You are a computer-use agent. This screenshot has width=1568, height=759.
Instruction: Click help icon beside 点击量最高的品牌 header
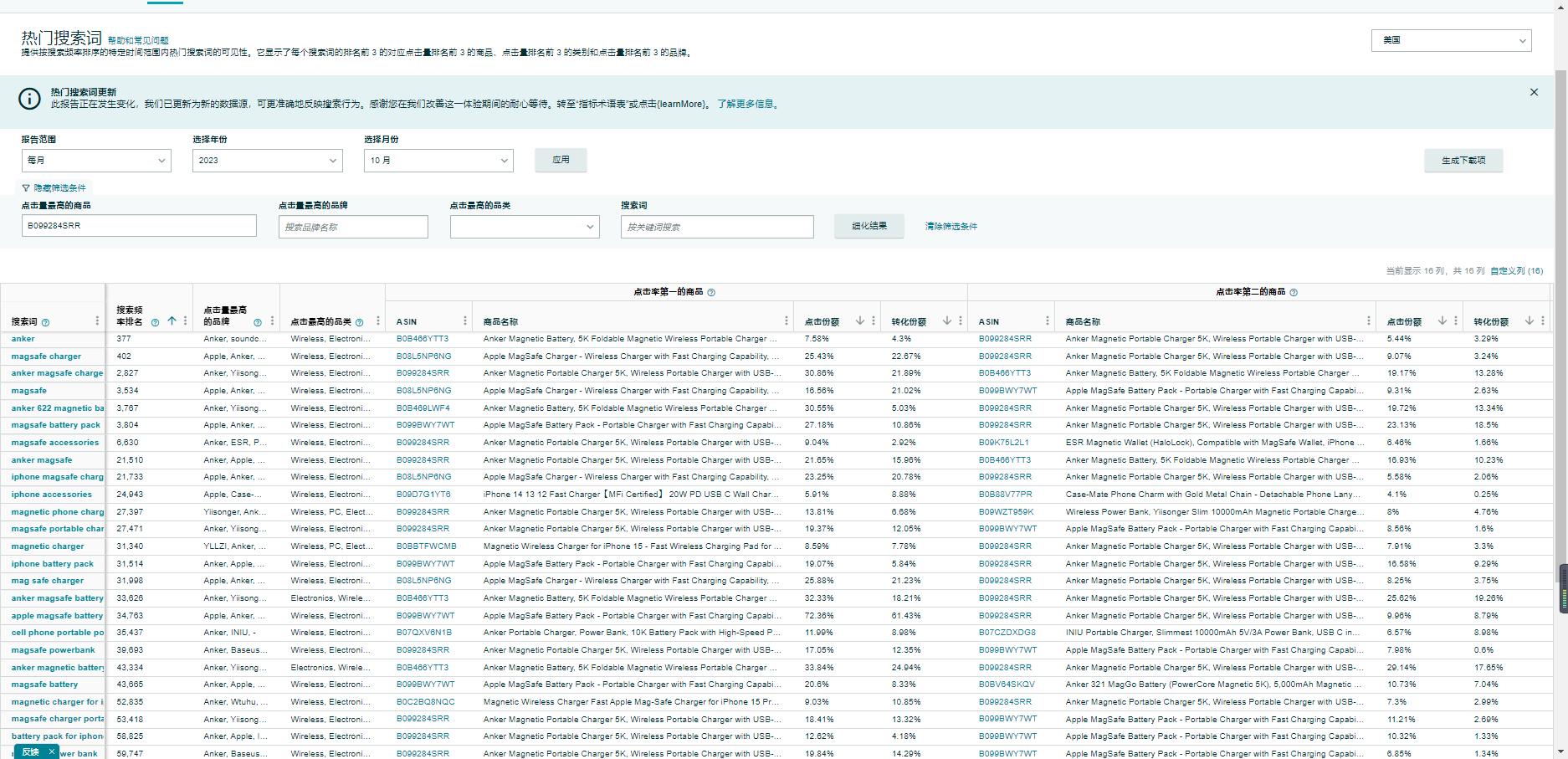click(x=258, y=322)
